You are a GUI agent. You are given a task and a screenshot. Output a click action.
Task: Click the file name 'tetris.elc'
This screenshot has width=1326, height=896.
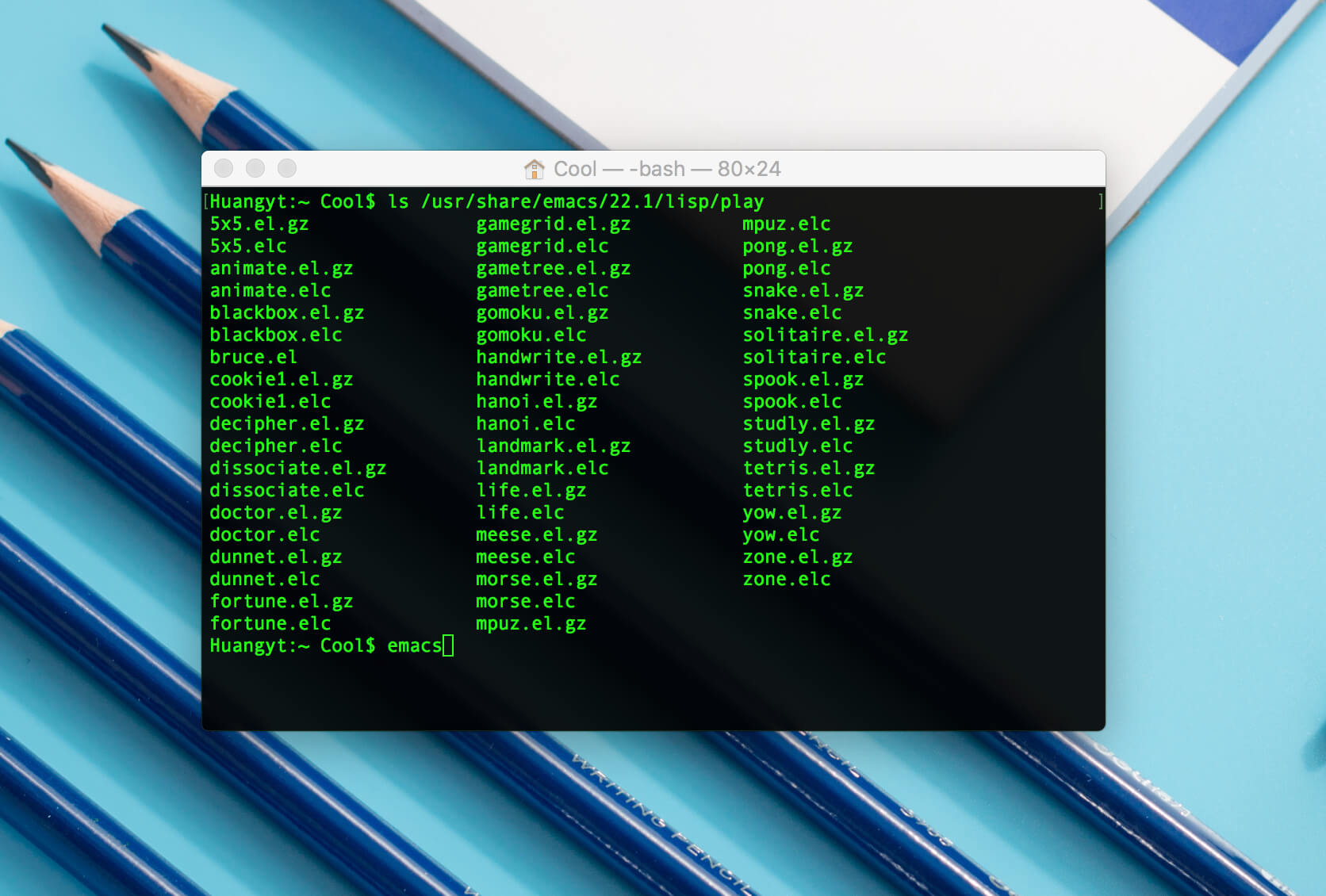tap(798, 490)
